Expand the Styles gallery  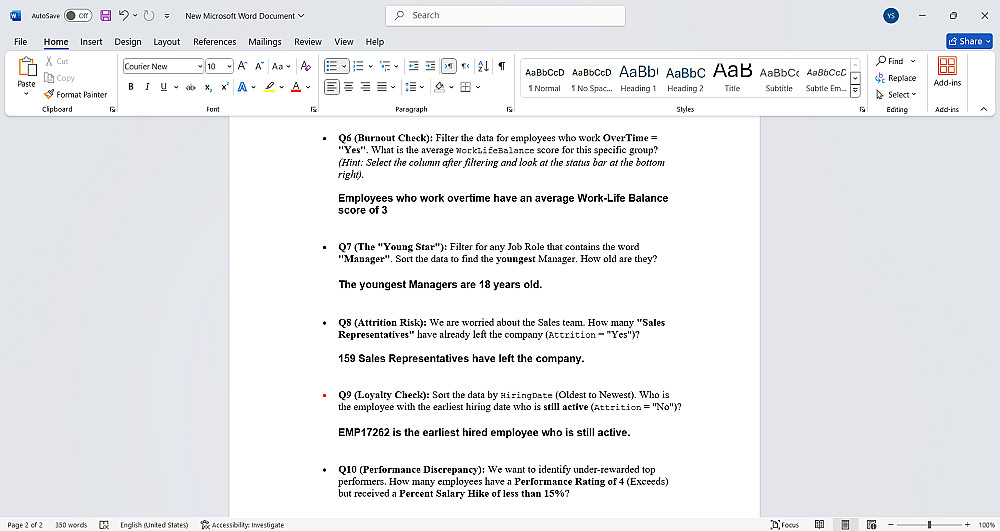pos(856,92)
